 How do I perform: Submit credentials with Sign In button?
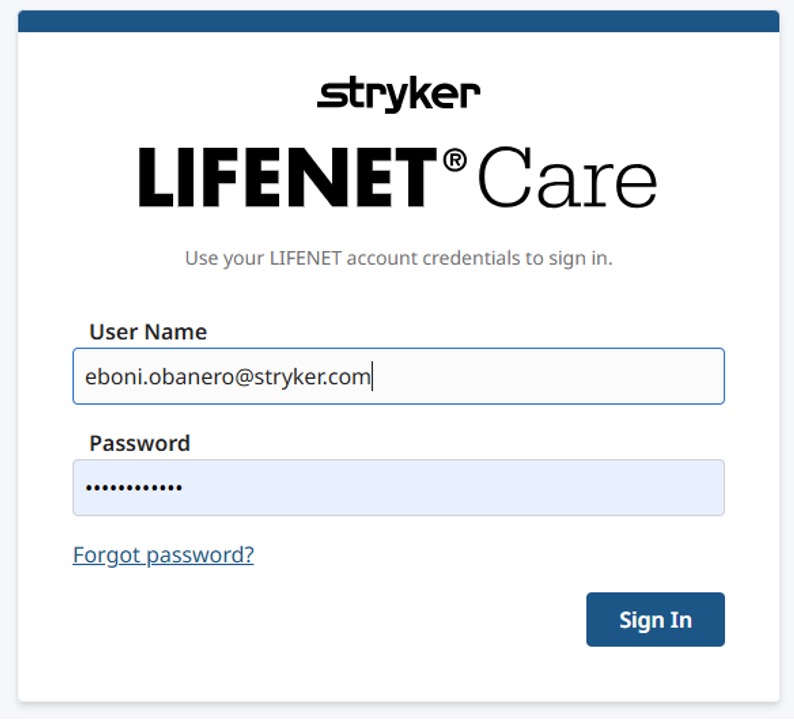pyautogui.click(x=655, y=619)
